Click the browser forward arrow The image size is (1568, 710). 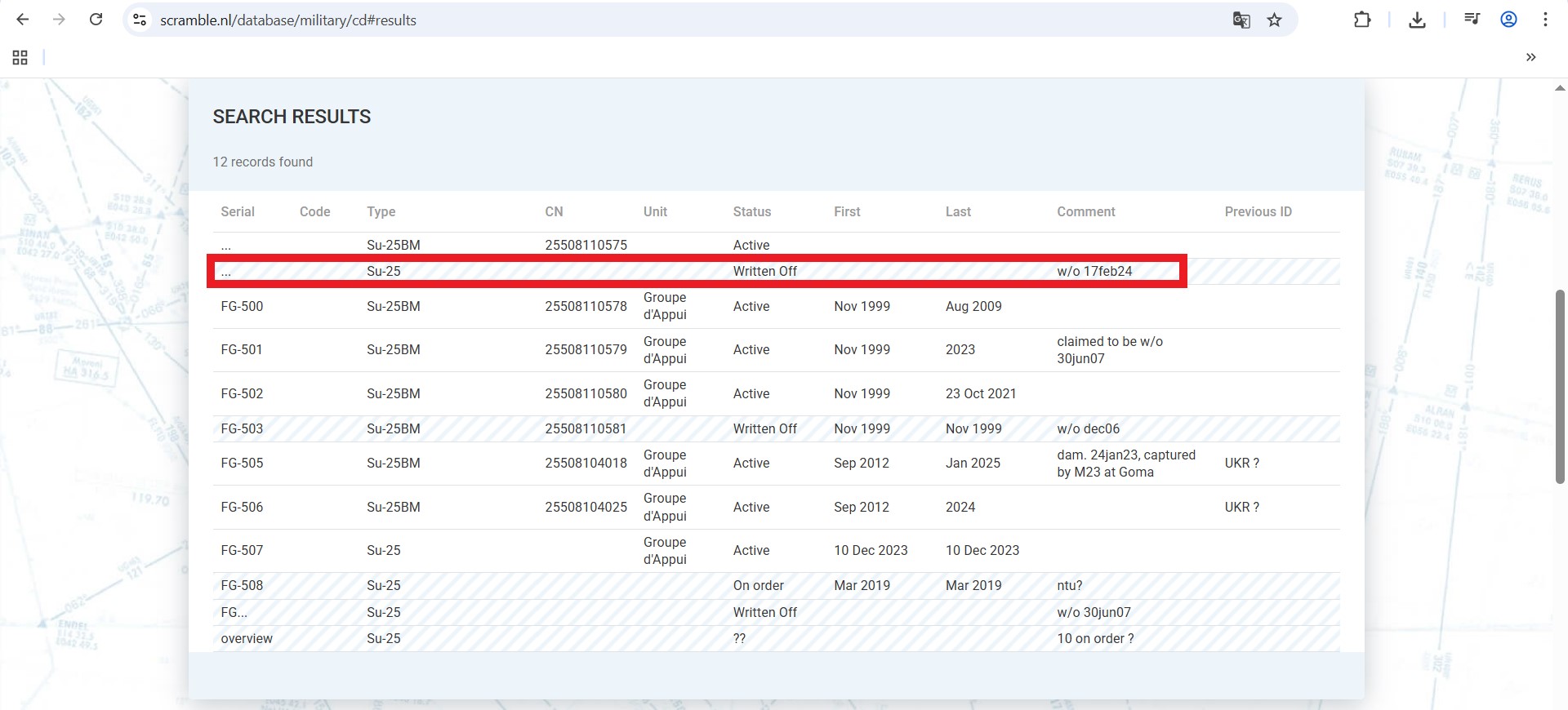point(59,20)
